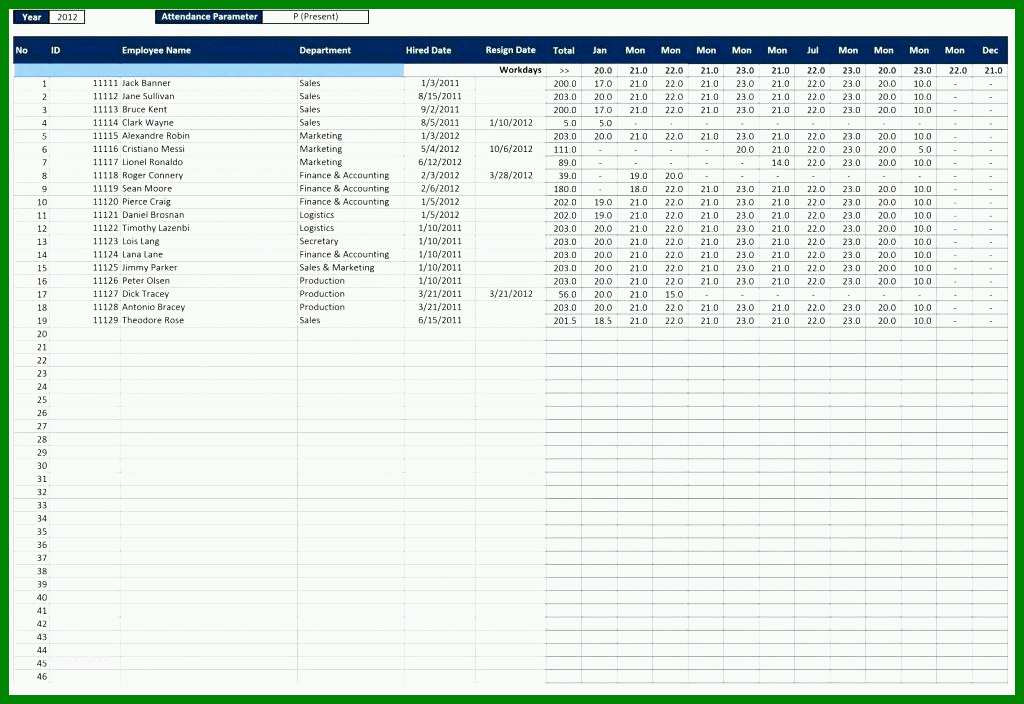Click employee ID 11120
The height and width of the screenshot is (704, 1024).
click(105, 202)
